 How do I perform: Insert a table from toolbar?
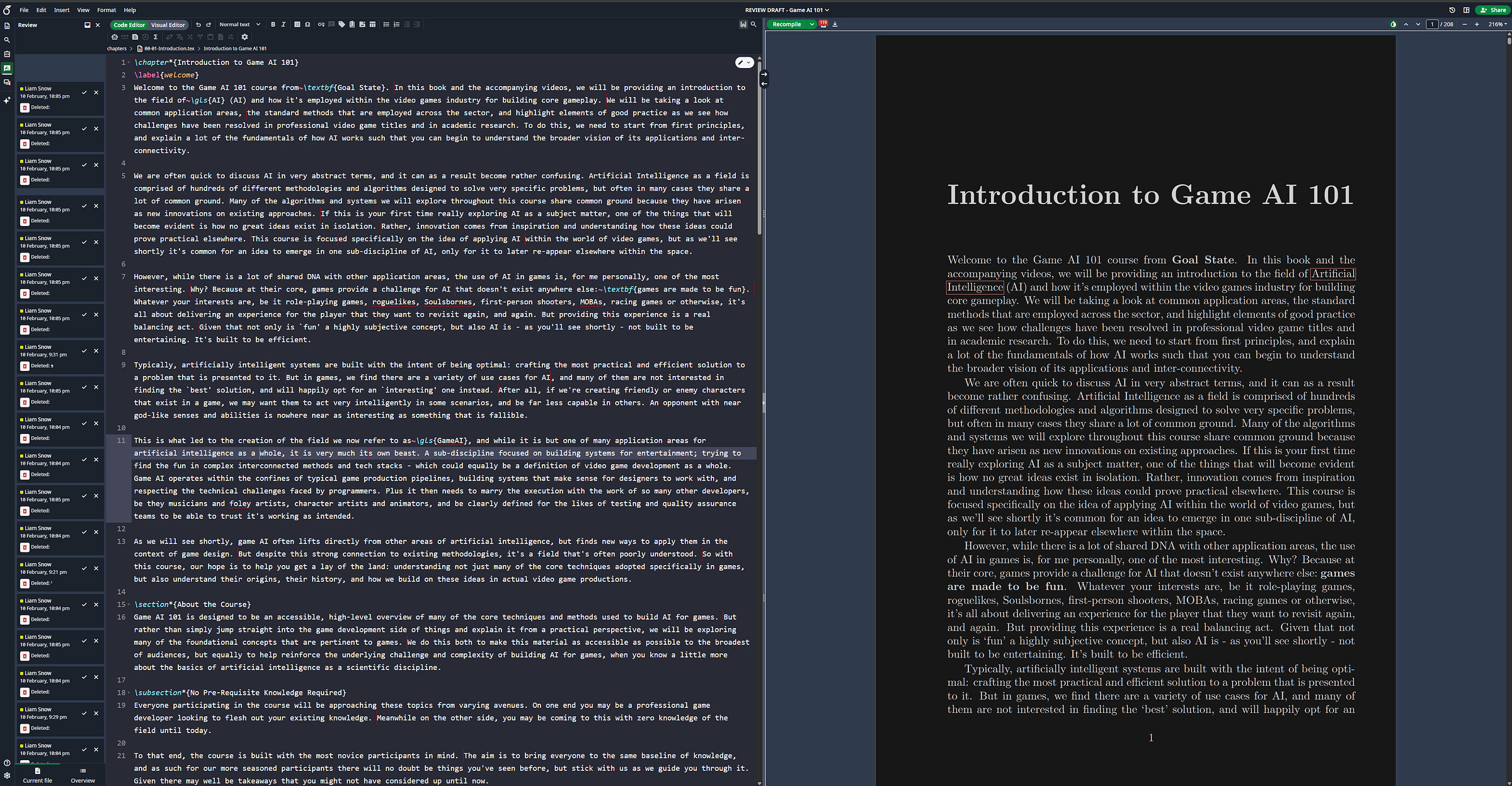click(372, 25)
